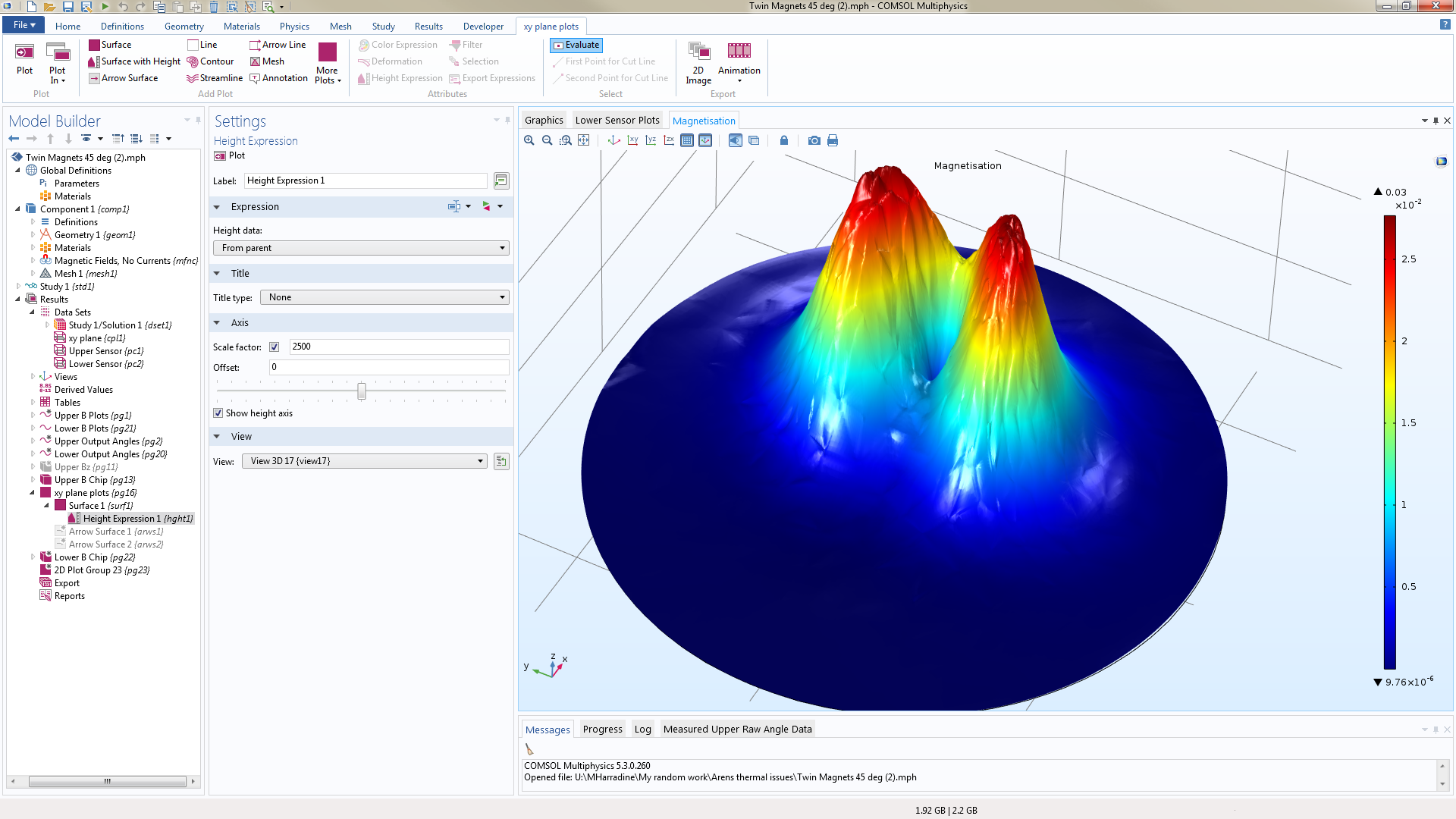Collapse the Axis section
Image resolution: width=1456 pixels, height=819 pixels.
pos(217,323)
